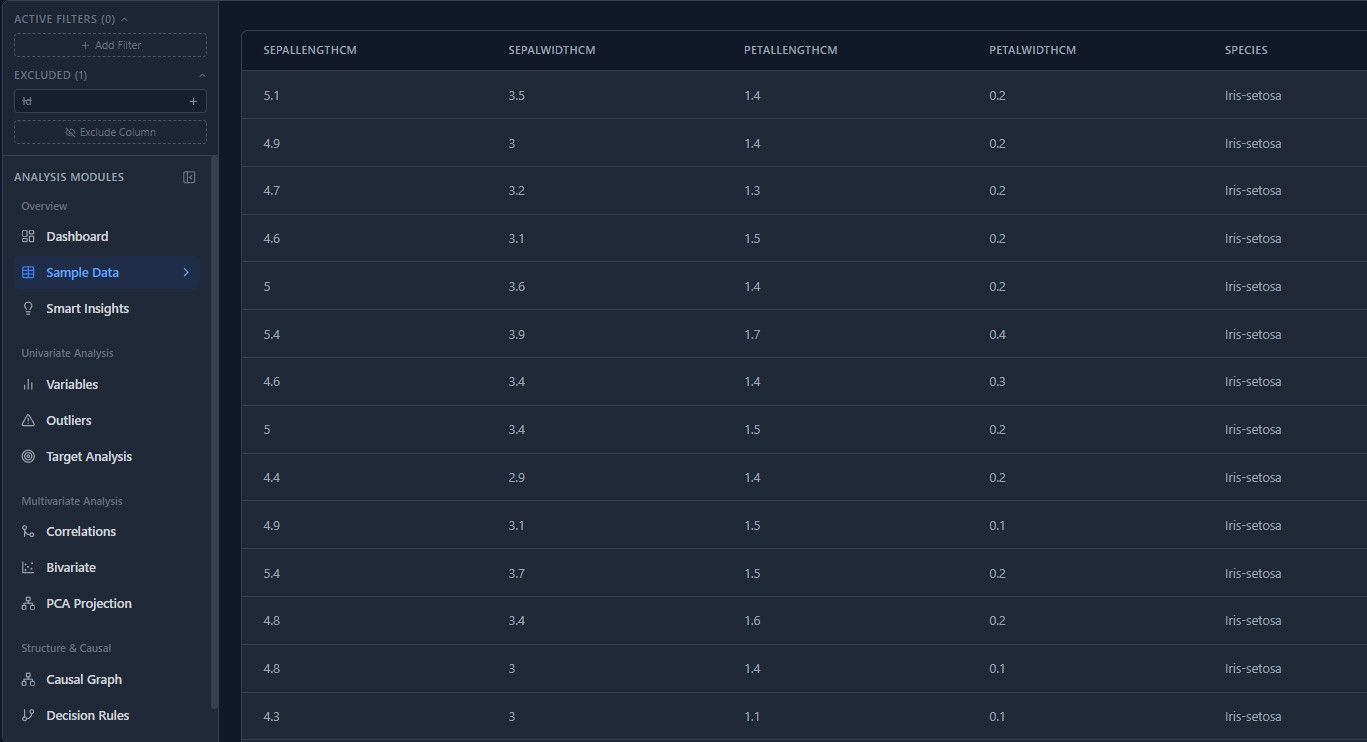Viewport: 1367px width, 742px height.
Task: Click the Bivariate scatter plot icon
Action: (28, 568)
